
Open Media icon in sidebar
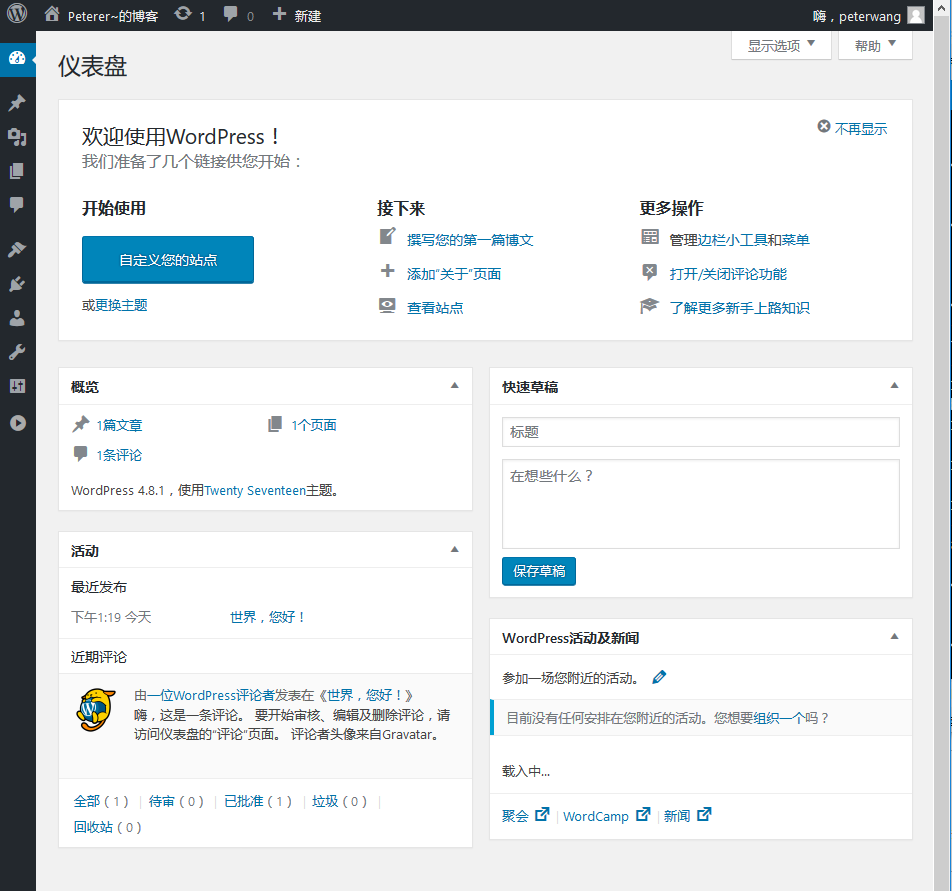coord(17,137)
